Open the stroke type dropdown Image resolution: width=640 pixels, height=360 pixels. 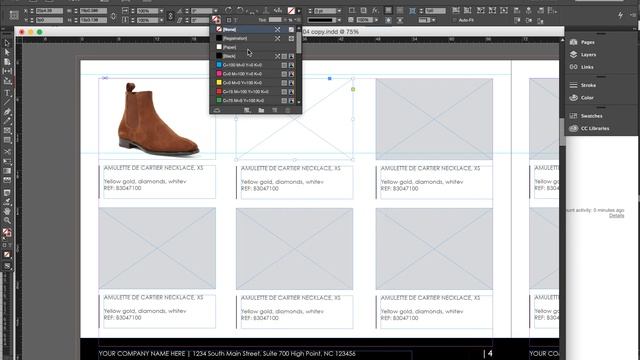pos(339,20)
